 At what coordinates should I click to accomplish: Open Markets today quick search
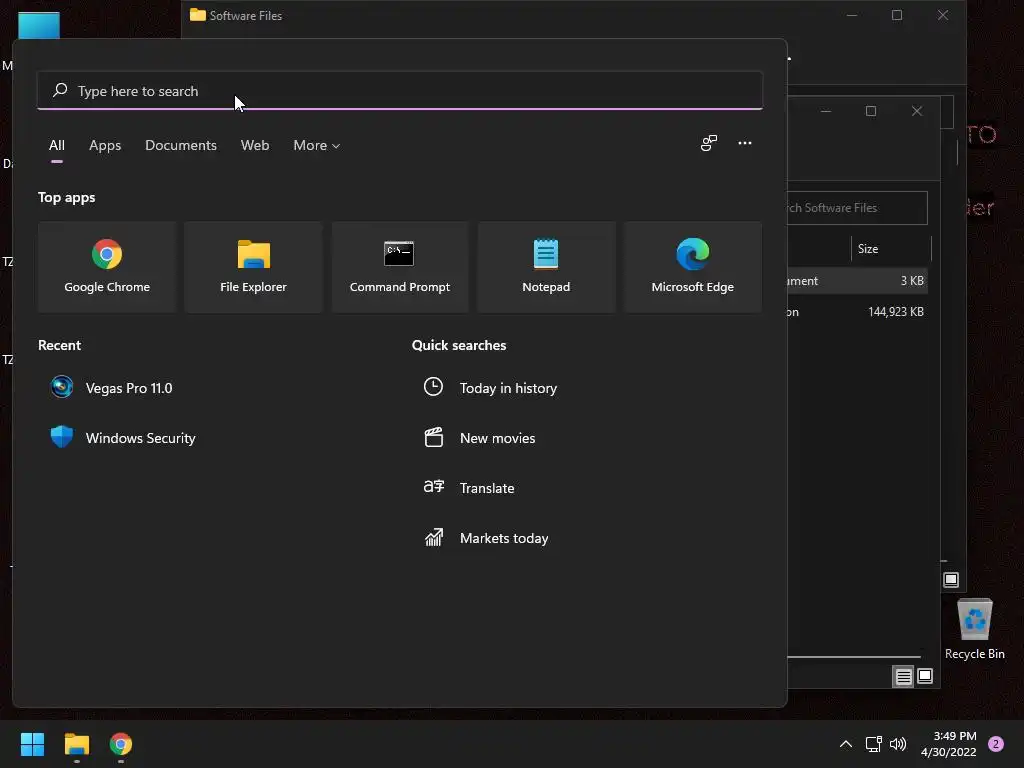(486, 538)
